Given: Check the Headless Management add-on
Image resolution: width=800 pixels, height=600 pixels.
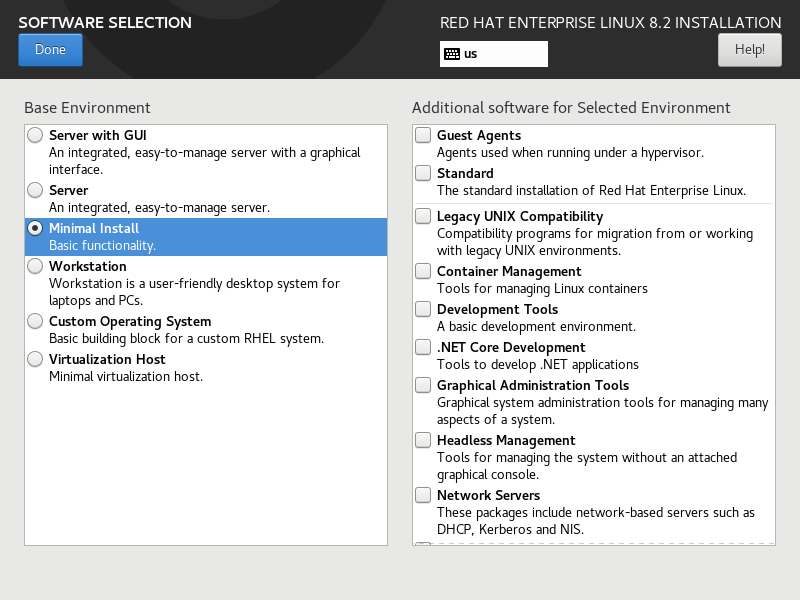Looking at the screenshot, I should [x=424, y=440].
